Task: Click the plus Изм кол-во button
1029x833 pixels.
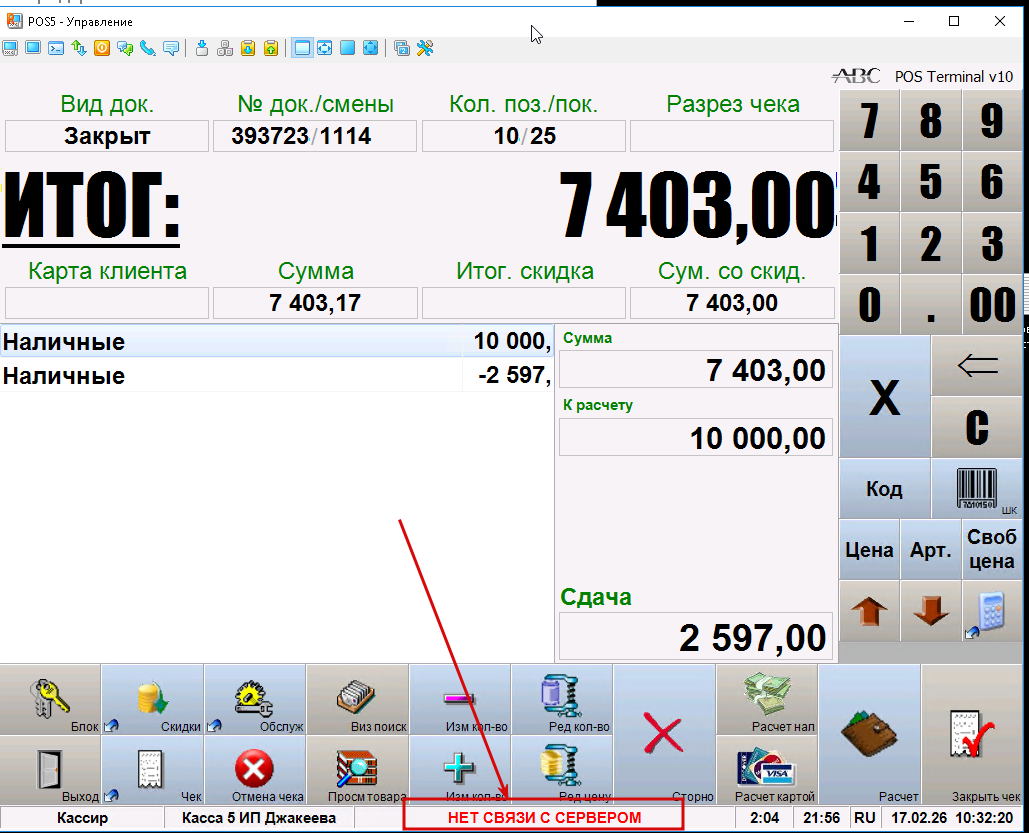Action: pyautogui.click(x=460, y=770)
